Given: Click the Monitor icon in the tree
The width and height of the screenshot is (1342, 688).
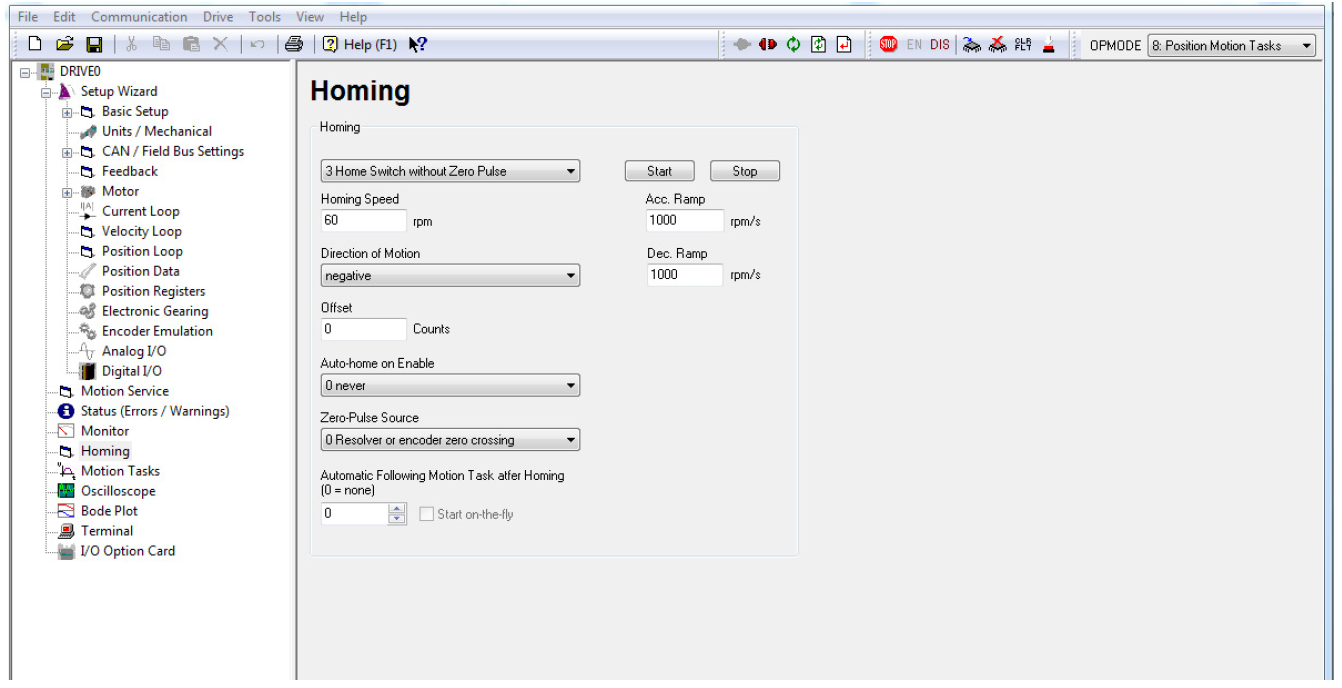Looking at the screenshot, I should [x=66, y=431].
